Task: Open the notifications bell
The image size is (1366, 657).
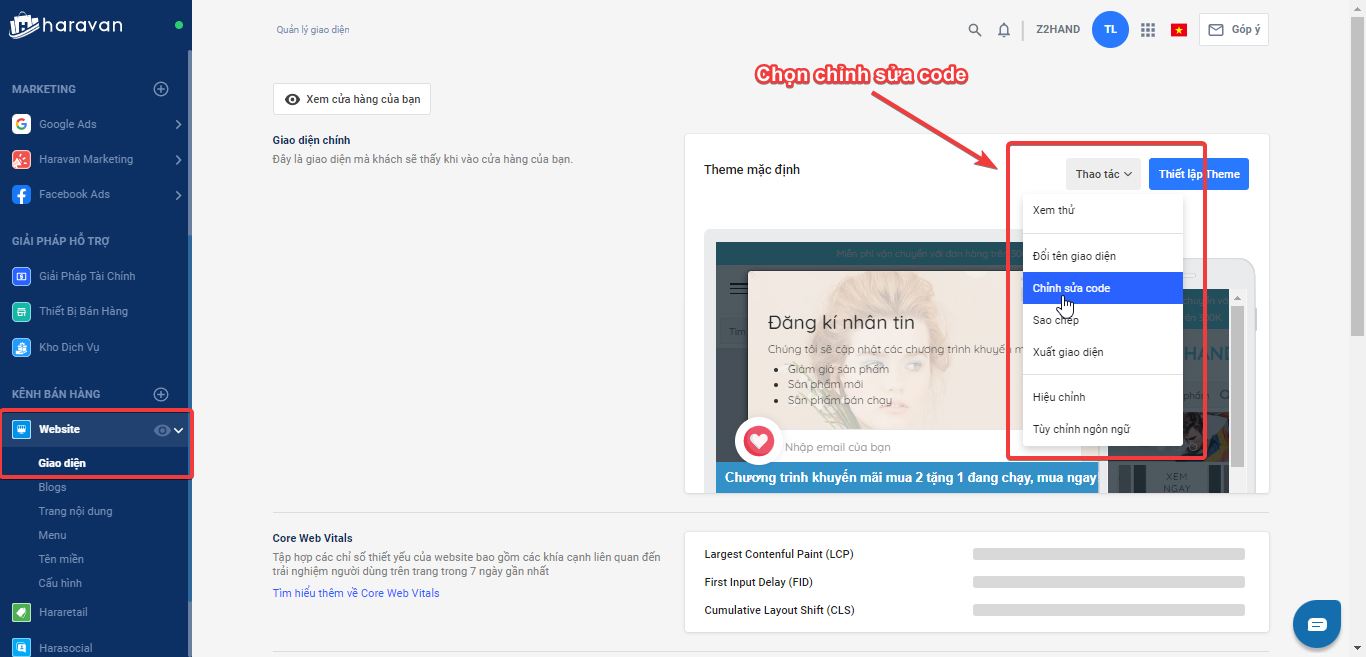Action: tap(1004, 30)
